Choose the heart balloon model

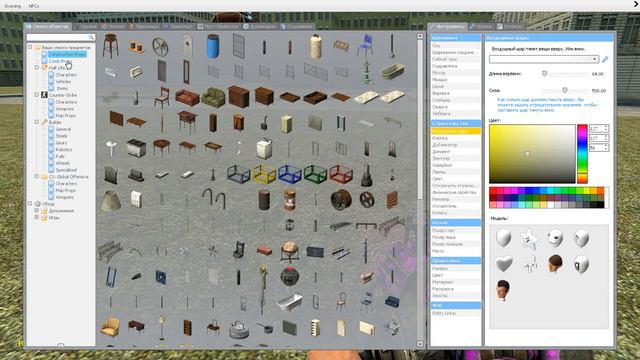point(504,264)
